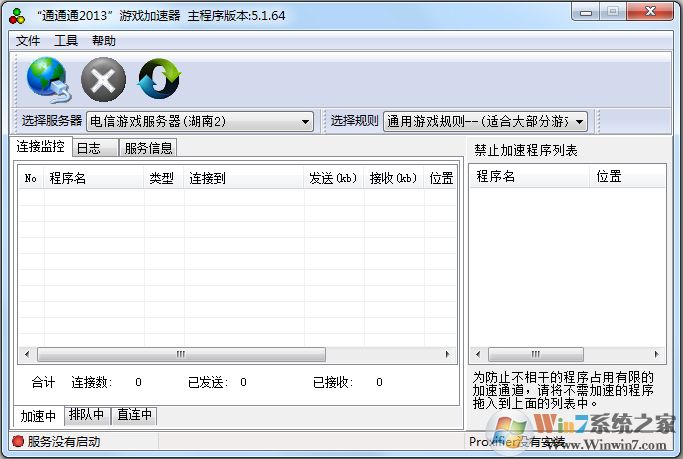Click right arrow of blocked list scrollbar
This screenshot has height=459, width=683.
[658, 354]
